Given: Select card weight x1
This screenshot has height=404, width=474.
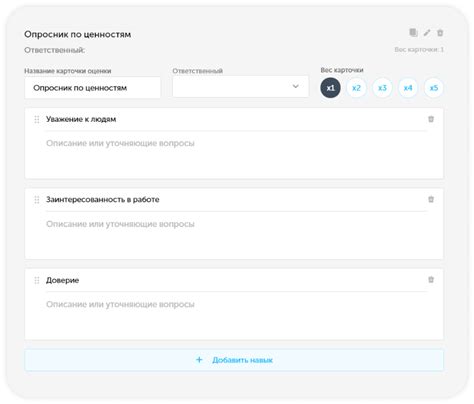Looking at the screenshot, I should click(330, 88).
